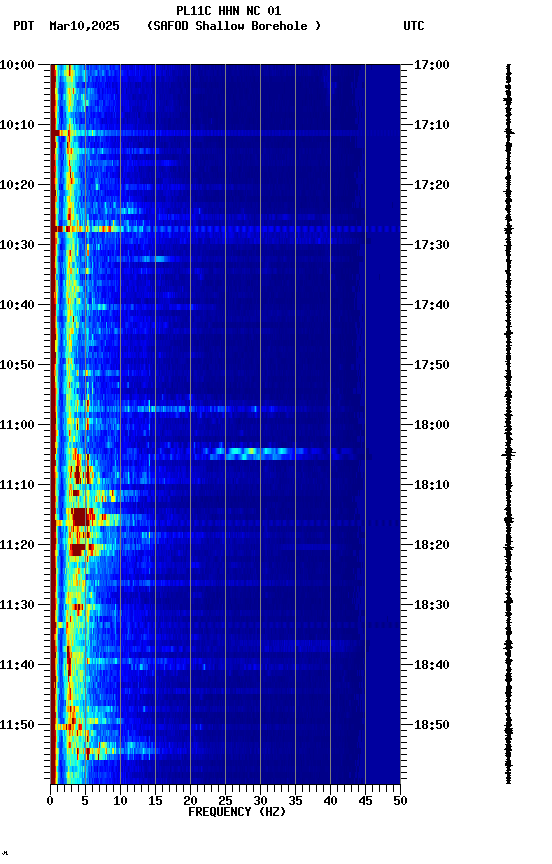Click the 10 Hz frequency axis label

click(120, 801)
